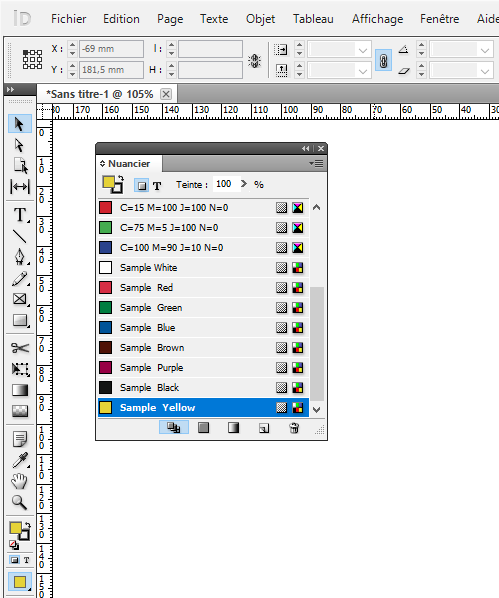This screenshot has height=598, width=499.
Task: Open the Texte menu
Action: (214, 19)
